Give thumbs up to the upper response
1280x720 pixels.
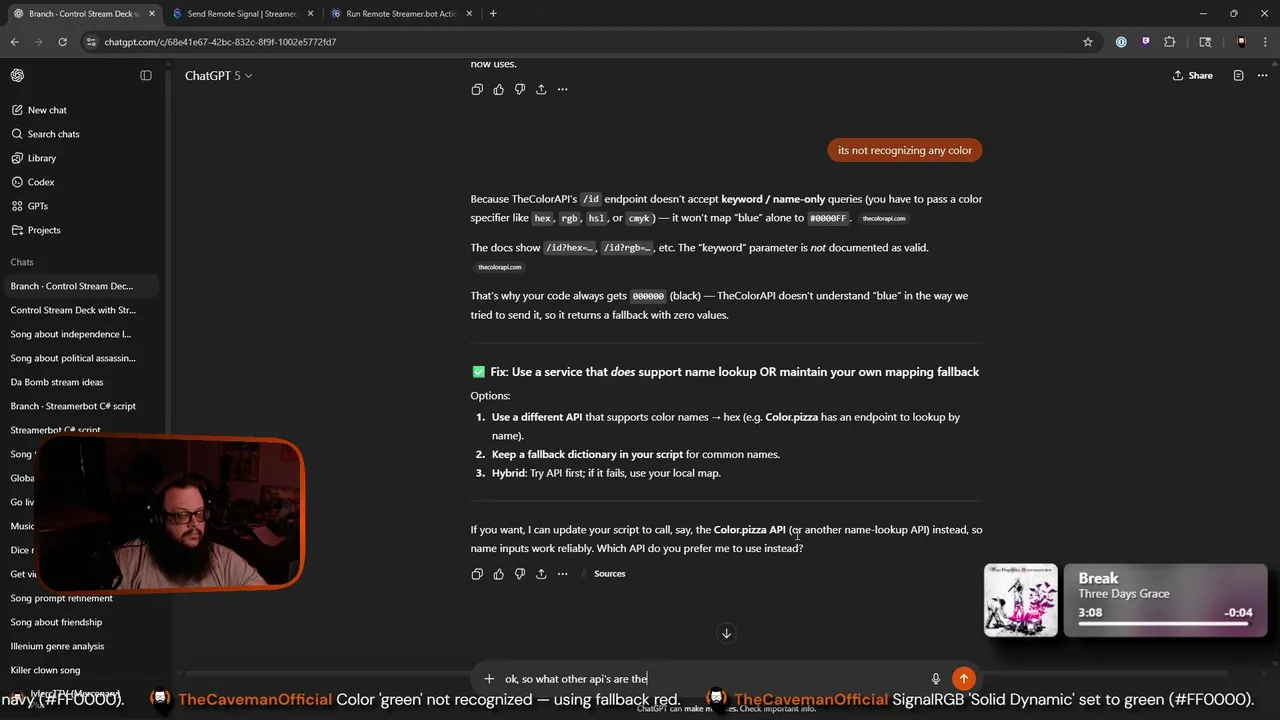coord(498,89)
